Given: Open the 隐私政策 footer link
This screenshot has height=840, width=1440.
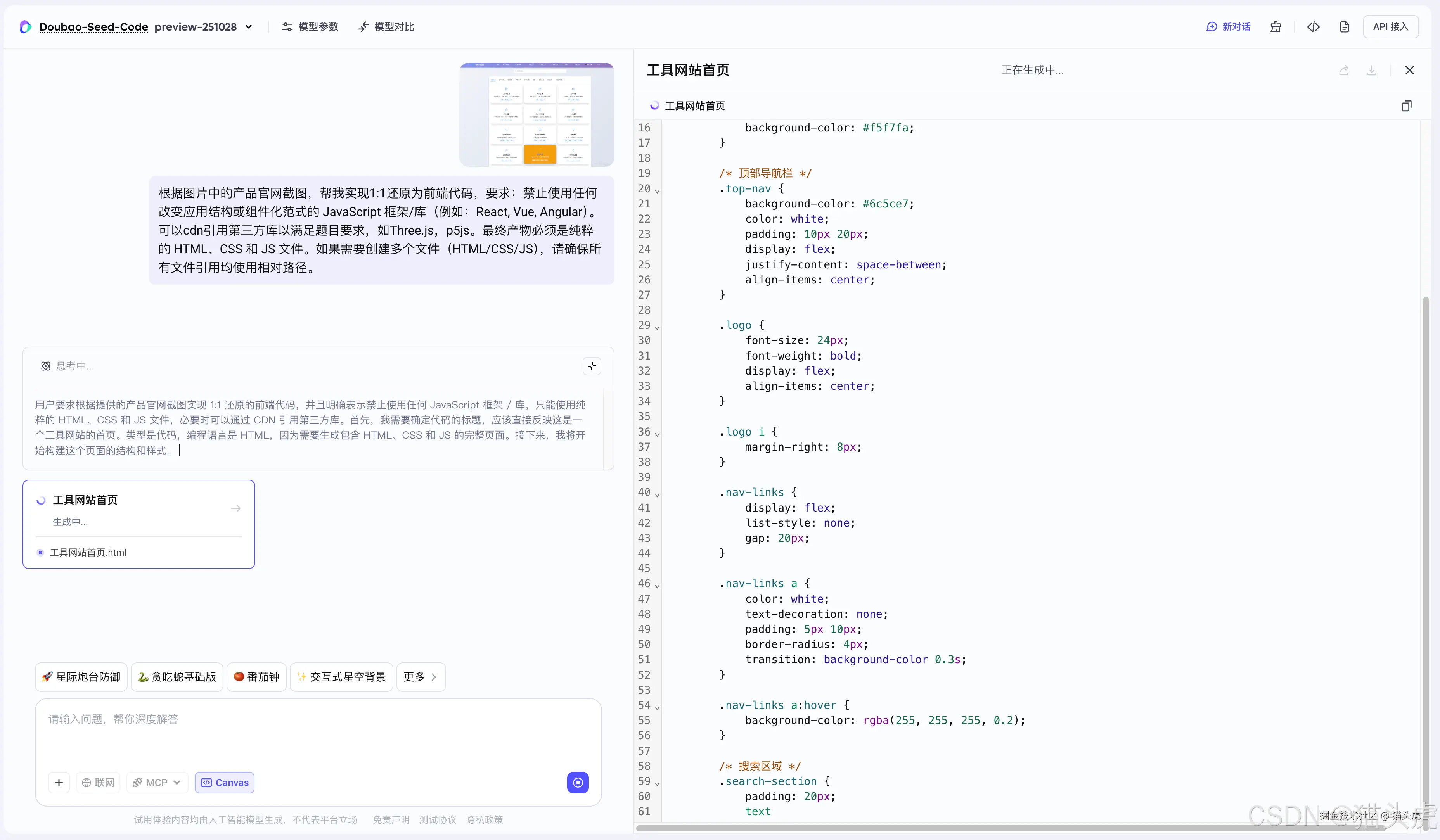Looking at the screenshot, I should point(484,819).
